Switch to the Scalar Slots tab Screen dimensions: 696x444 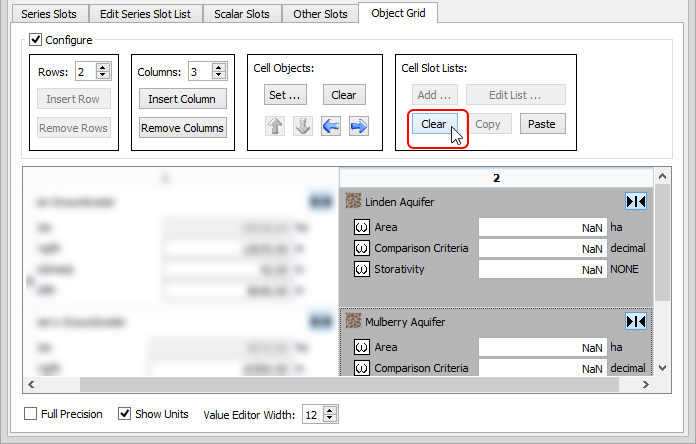tap(242, 14)
